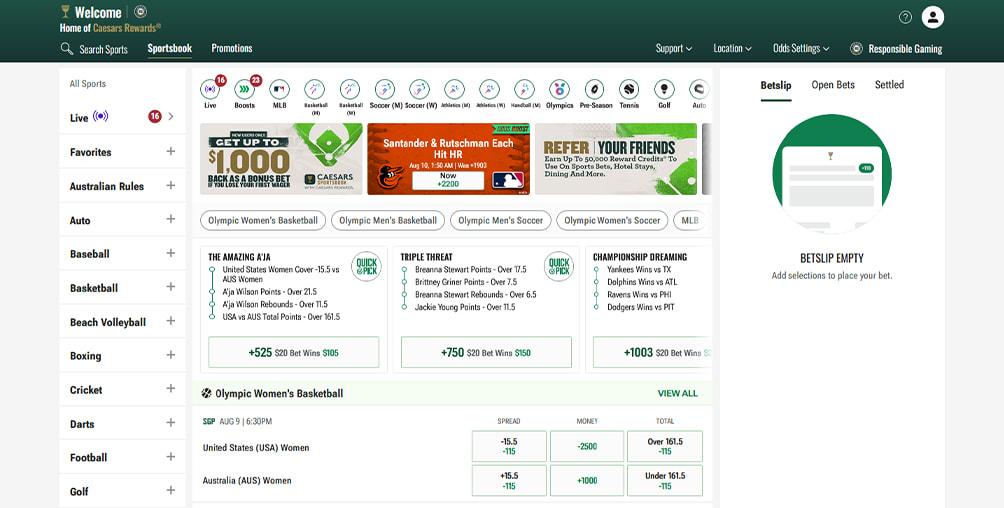
Task: Filter by Olympic Women's Soccer chip
Action: (x=612, y=220)
